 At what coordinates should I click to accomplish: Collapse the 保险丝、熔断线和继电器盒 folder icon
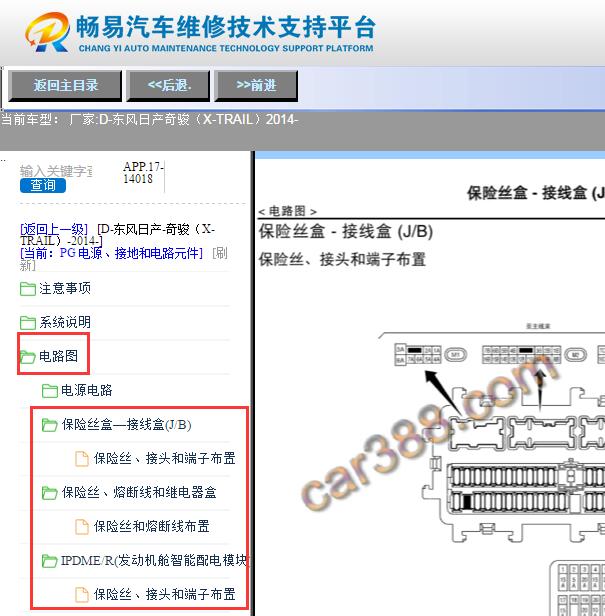tap(50, 493)
